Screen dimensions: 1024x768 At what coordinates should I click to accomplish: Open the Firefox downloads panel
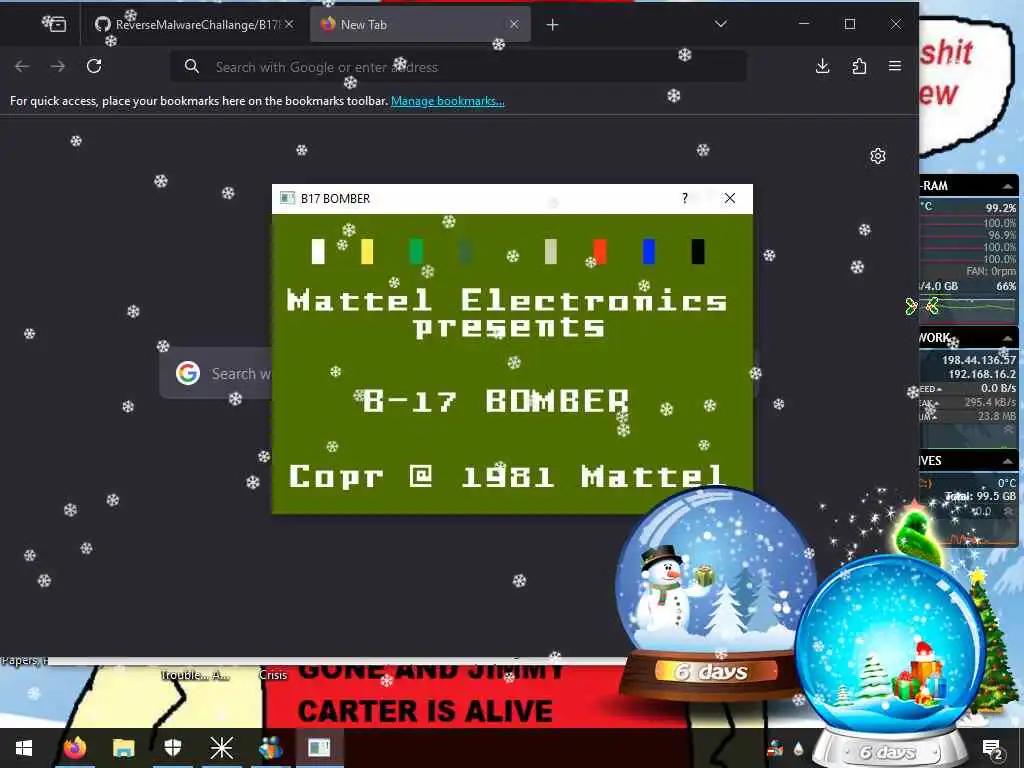click(823, 66)
